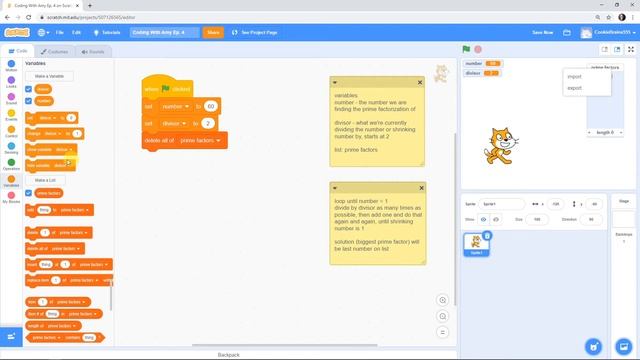Open the Choose a Sprite button

point(593,347)
